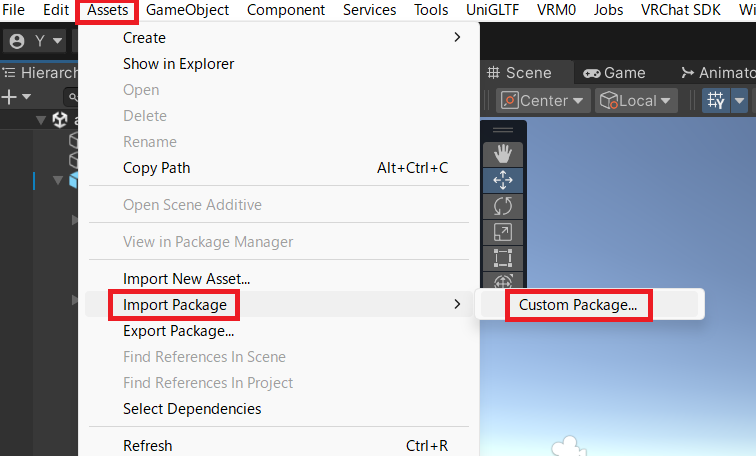The width and height of the screenshot is (756, 456).
Task: Toggle grid snapping button
Action: coord(716,100)
